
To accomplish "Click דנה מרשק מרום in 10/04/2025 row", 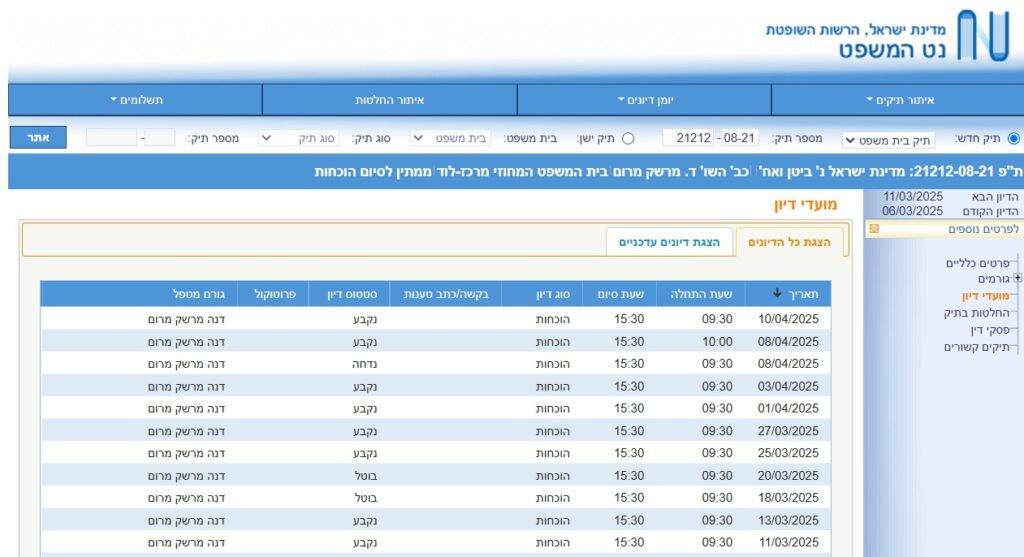I will tap(186, 319).
